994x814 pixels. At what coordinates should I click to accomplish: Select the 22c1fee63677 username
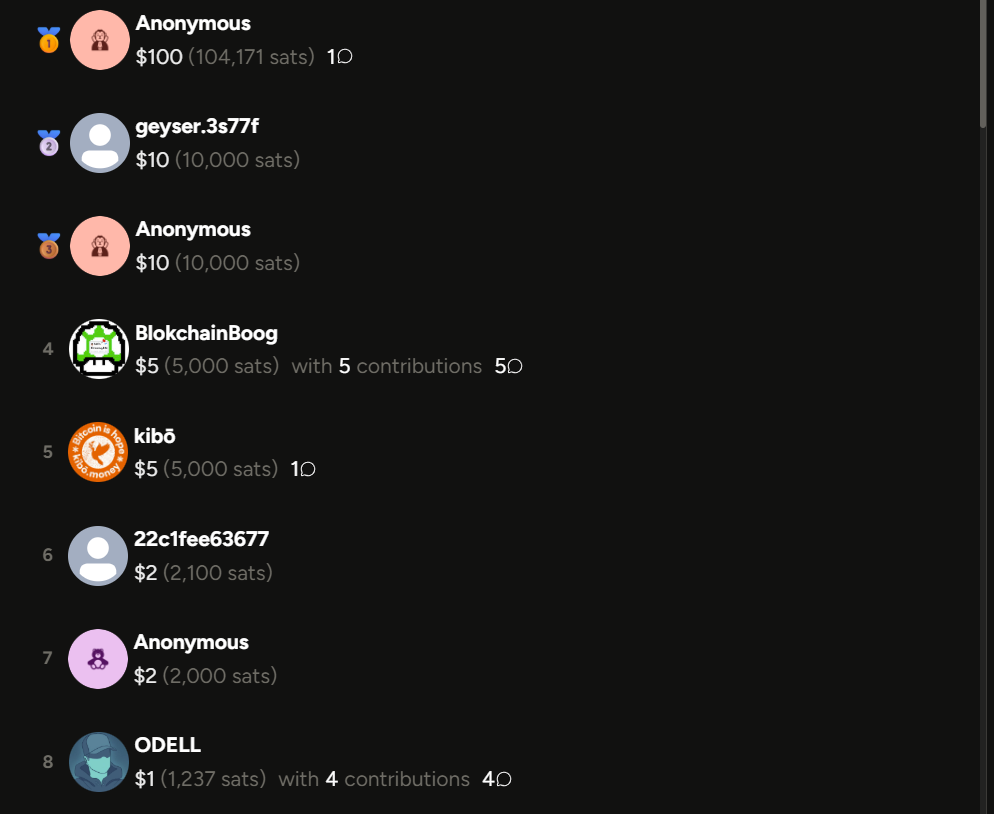tap(202, 539)
